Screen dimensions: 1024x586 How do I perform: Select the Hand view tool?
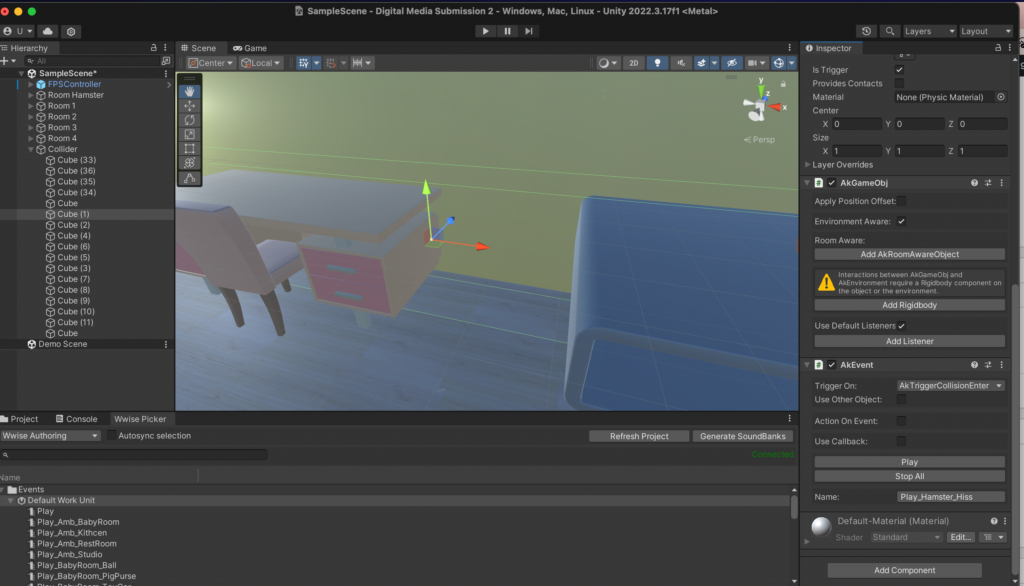coord(190,91)
